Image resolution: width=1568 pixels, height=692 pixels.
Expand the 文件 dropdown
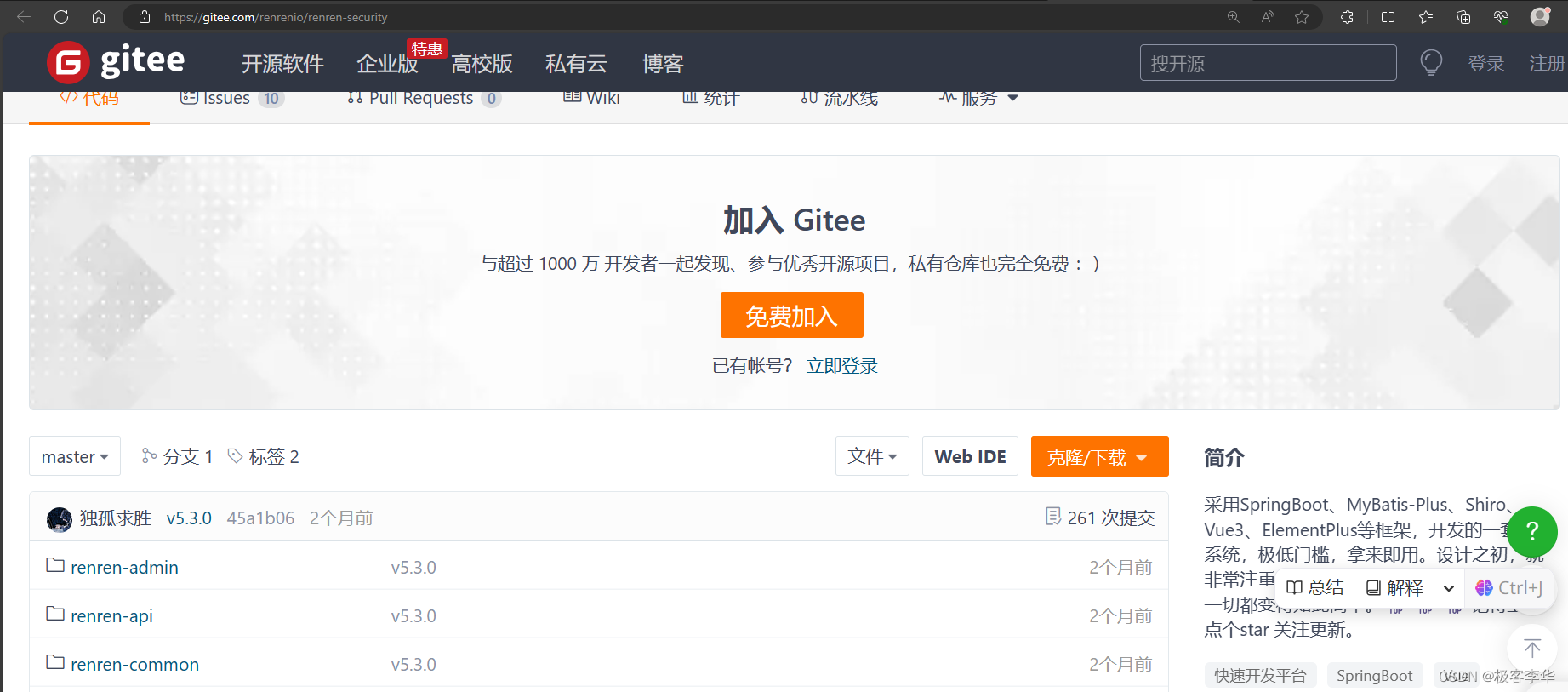[x=872, y=456]
